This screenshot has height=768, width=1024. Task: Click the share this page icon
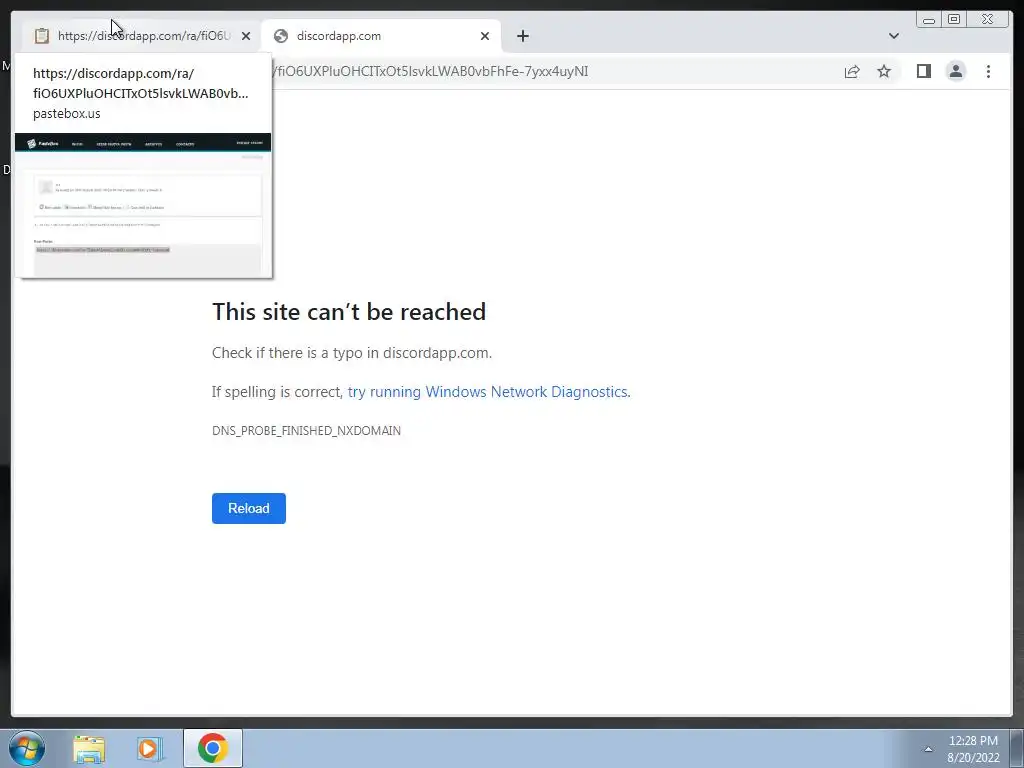pyautogui.click(x=852, y=71)
